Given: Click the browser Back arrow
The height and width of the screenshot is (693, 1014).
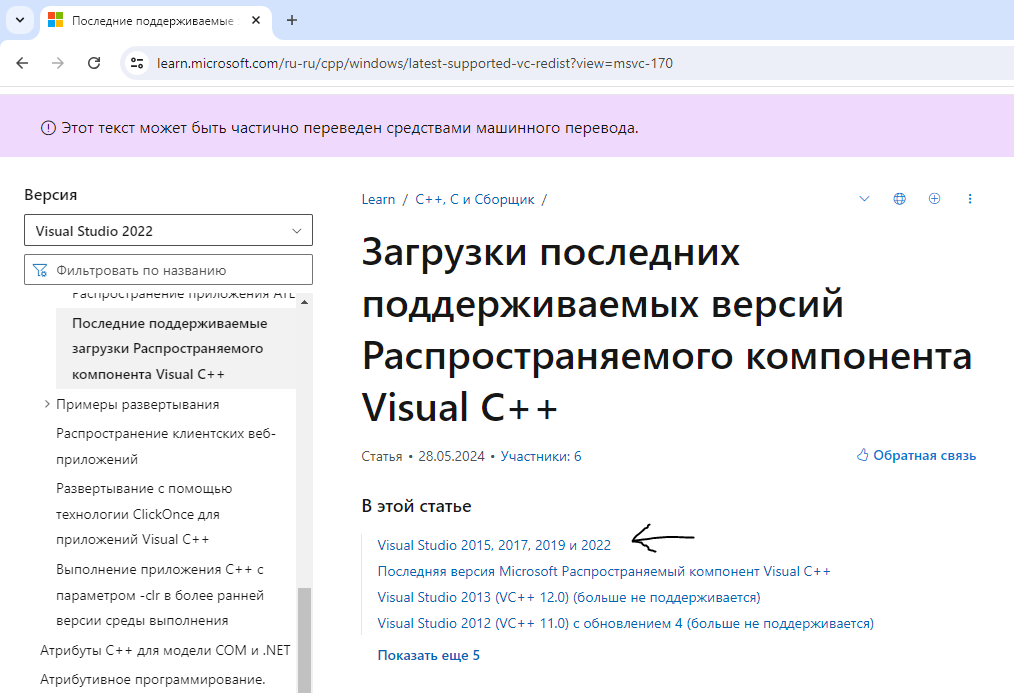Looking at the screenshot, I should pyautogui.click(x=22, y=63).
